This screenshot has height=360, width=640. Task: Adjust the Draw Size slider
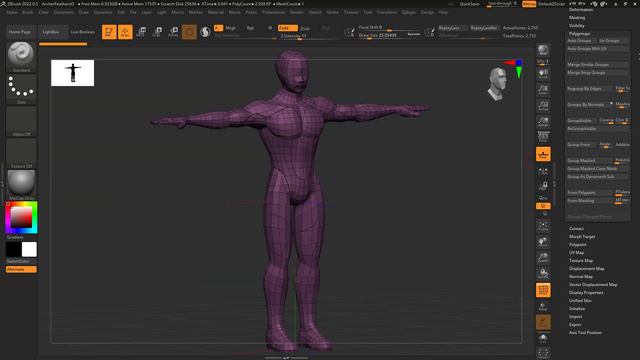tap(389, 35)
